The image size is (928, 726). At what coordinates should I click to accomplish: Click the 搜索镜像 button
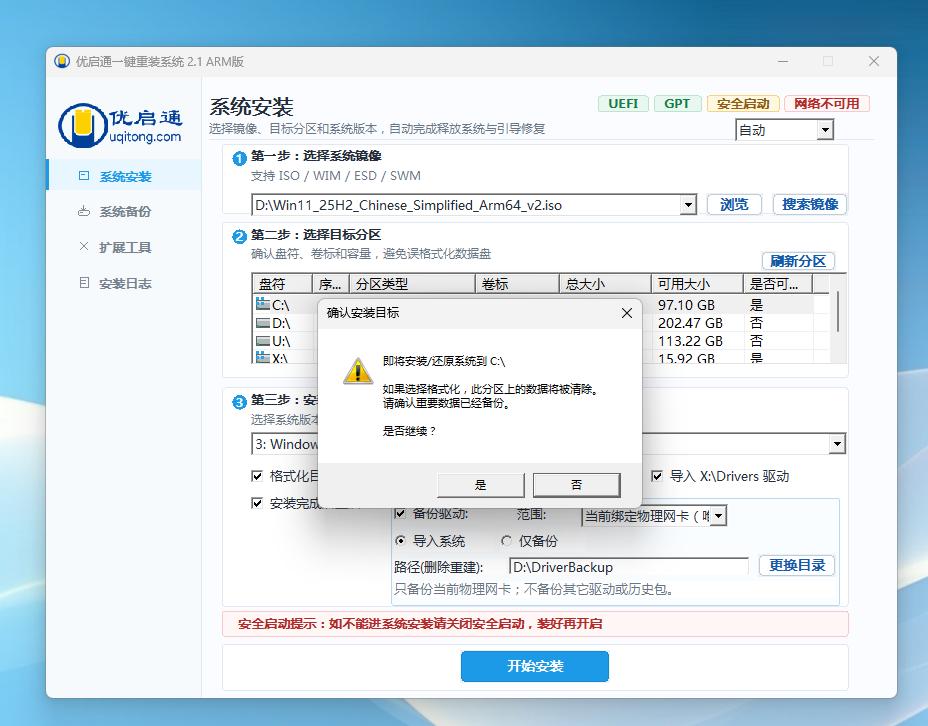coord(810,205)
